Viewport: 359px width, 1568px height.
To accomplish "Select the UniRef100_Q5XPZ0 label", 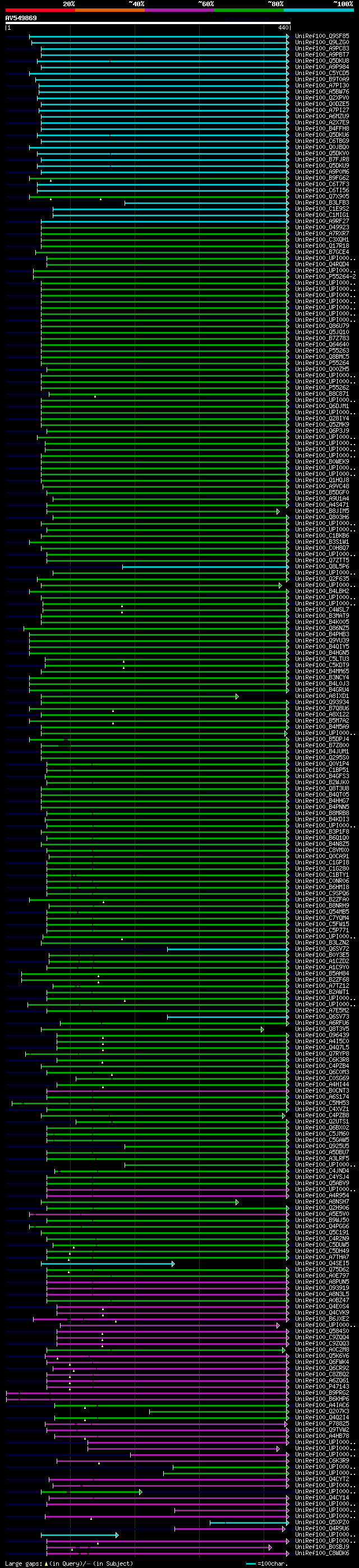I will click(323, 1523).
